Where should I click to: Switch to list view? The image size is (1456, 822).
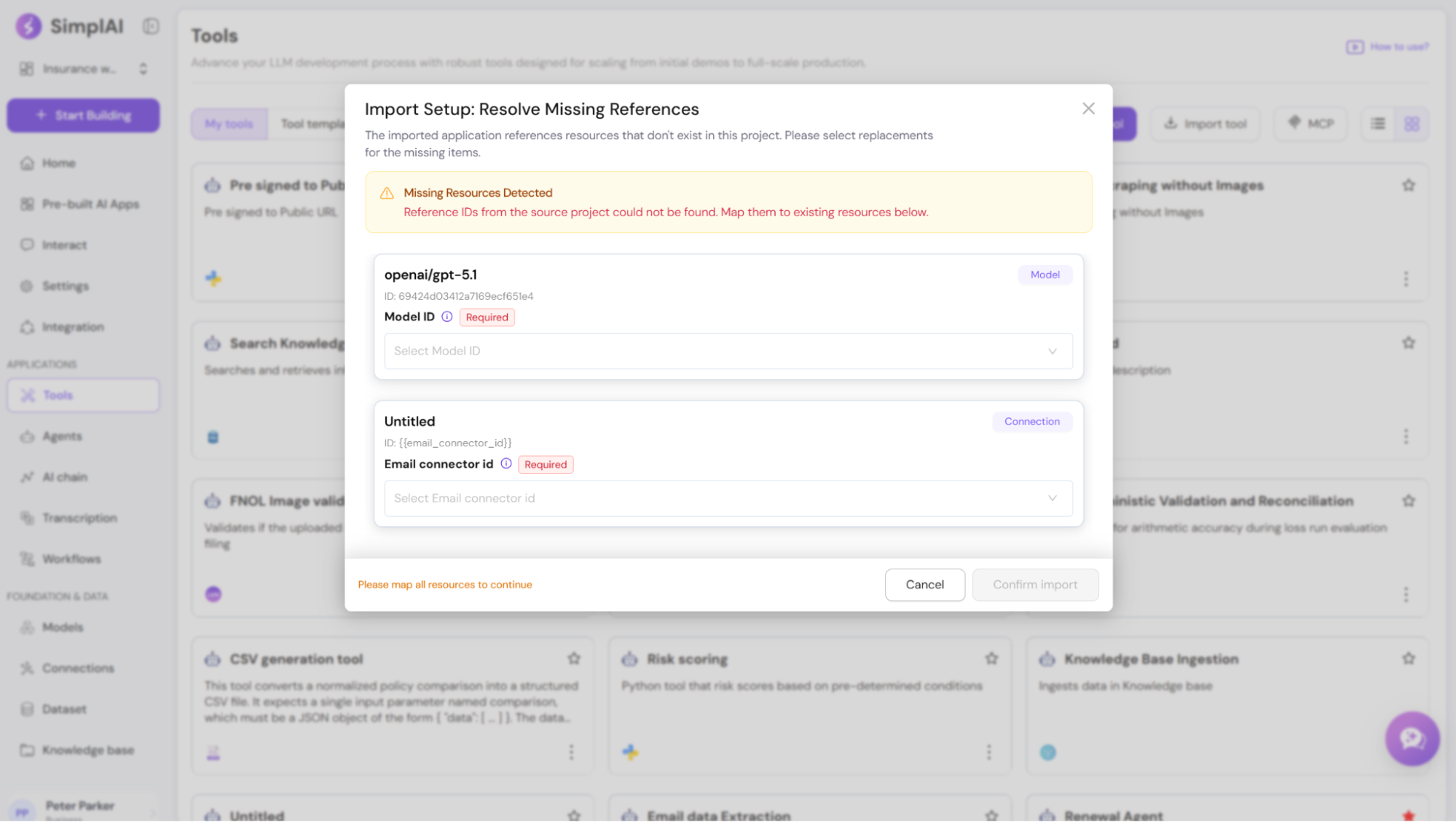(1378, 124)
